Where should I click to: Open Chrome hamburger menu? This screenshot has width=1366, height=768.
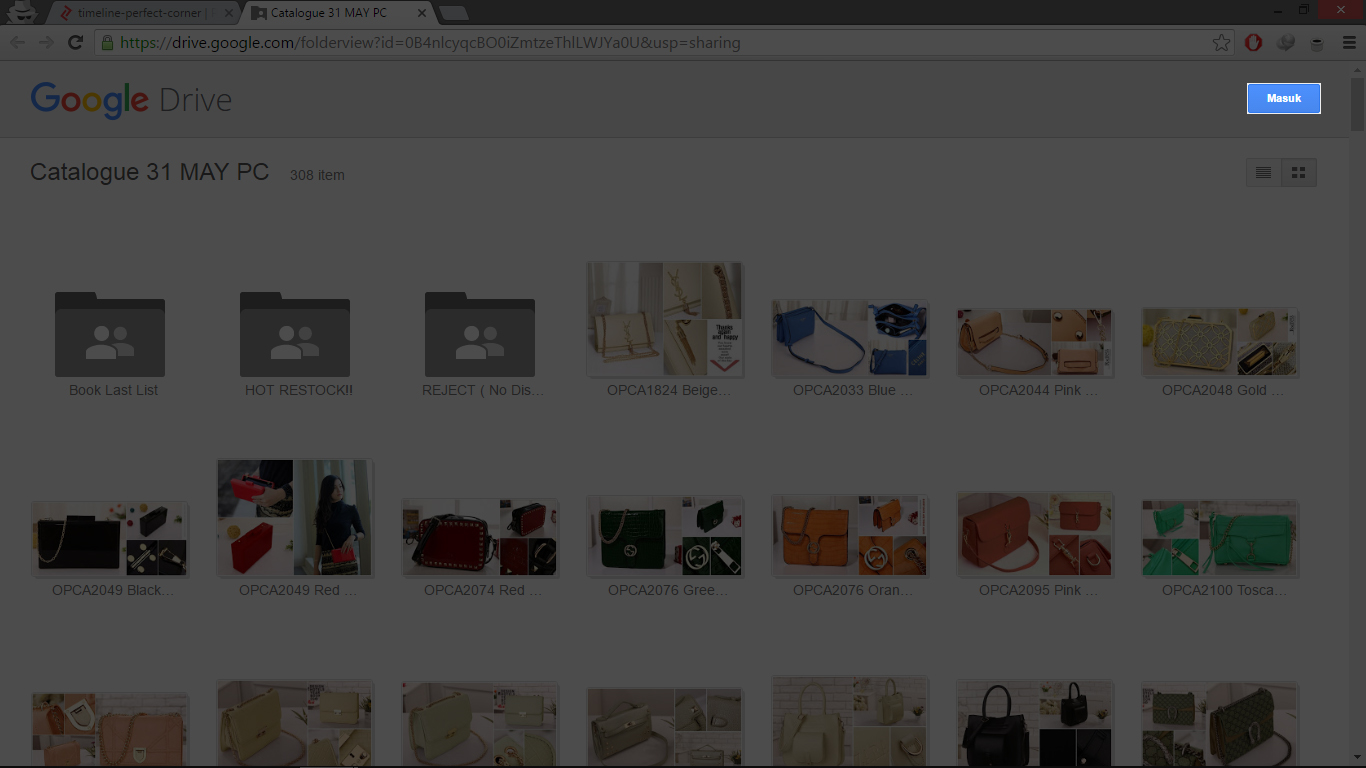coord(1349,43)
